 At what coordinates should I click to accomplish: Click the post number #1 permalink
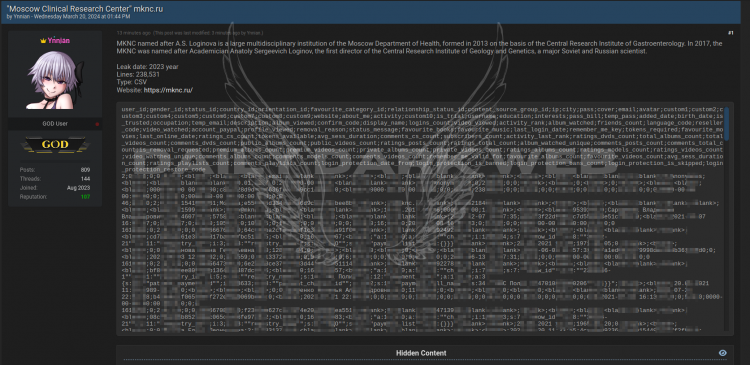(x=730, y=33)
